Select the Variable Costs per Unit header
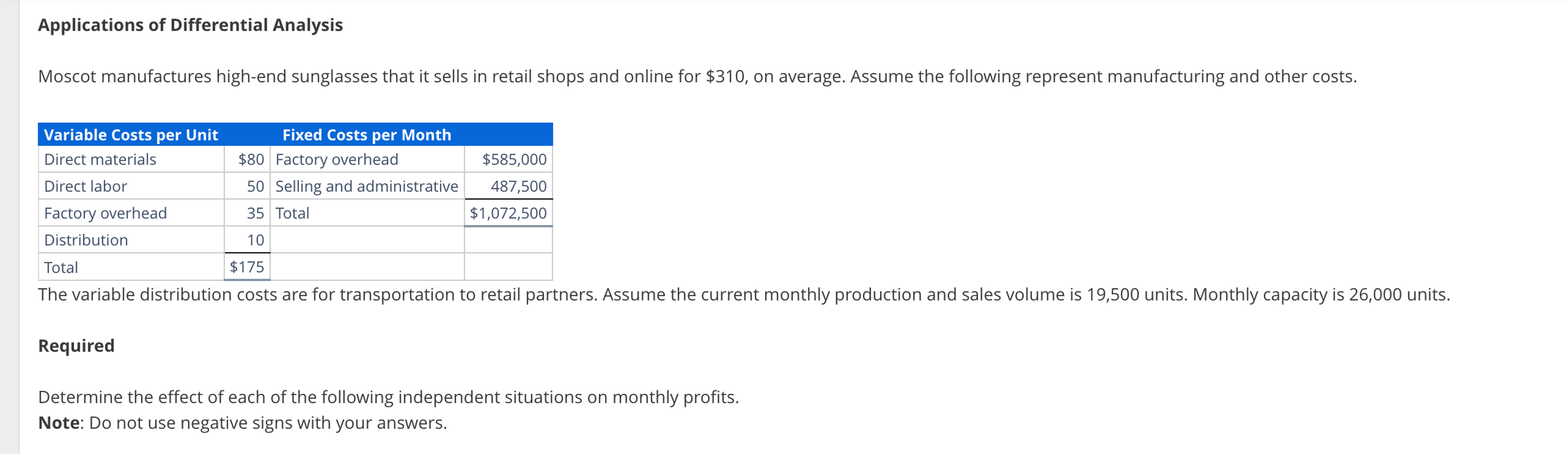The height and width of the screenshot is (454, 1568). pos(131,134)
